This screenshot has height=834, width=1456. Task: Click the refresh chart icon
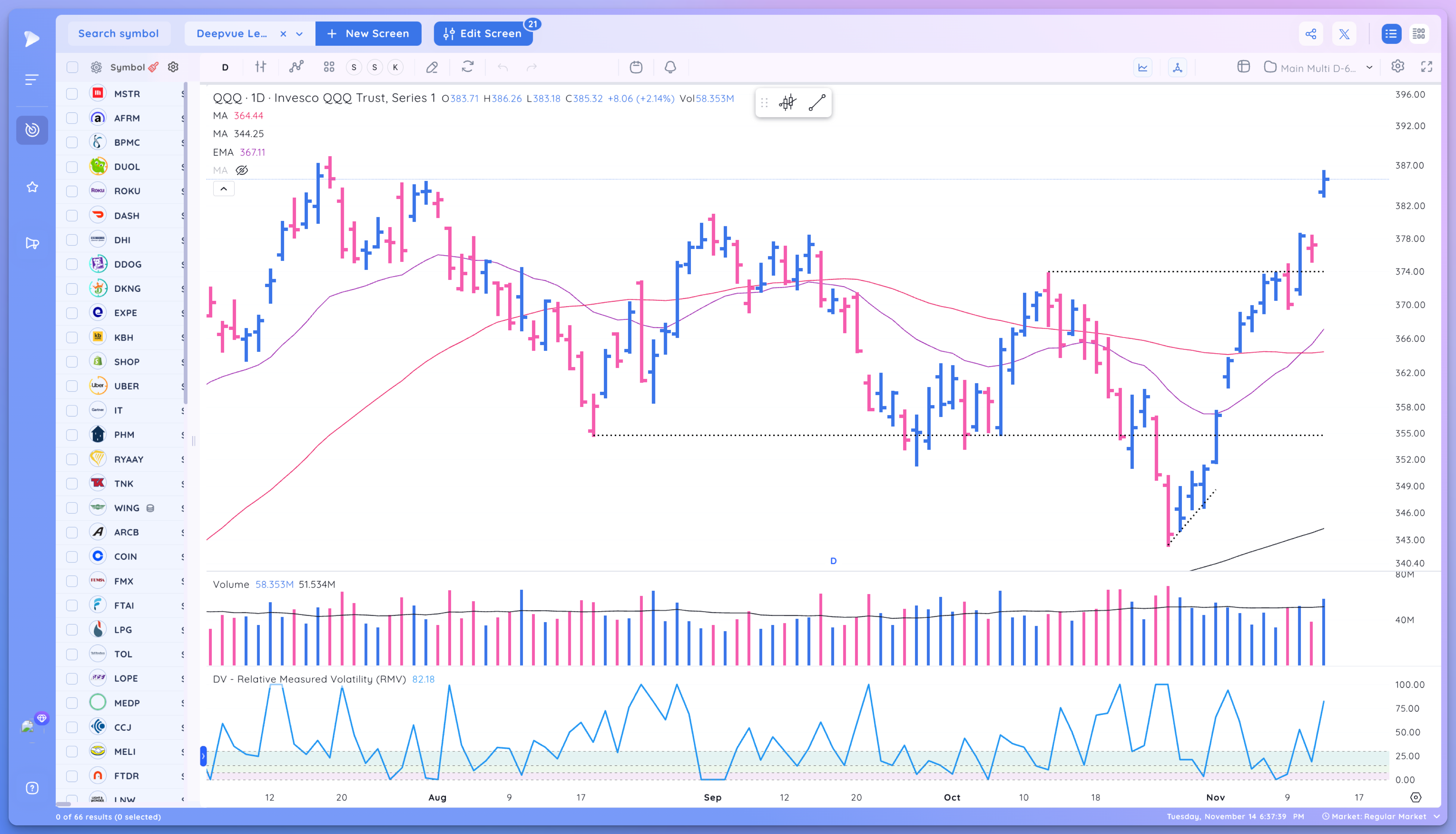(468, 67)
